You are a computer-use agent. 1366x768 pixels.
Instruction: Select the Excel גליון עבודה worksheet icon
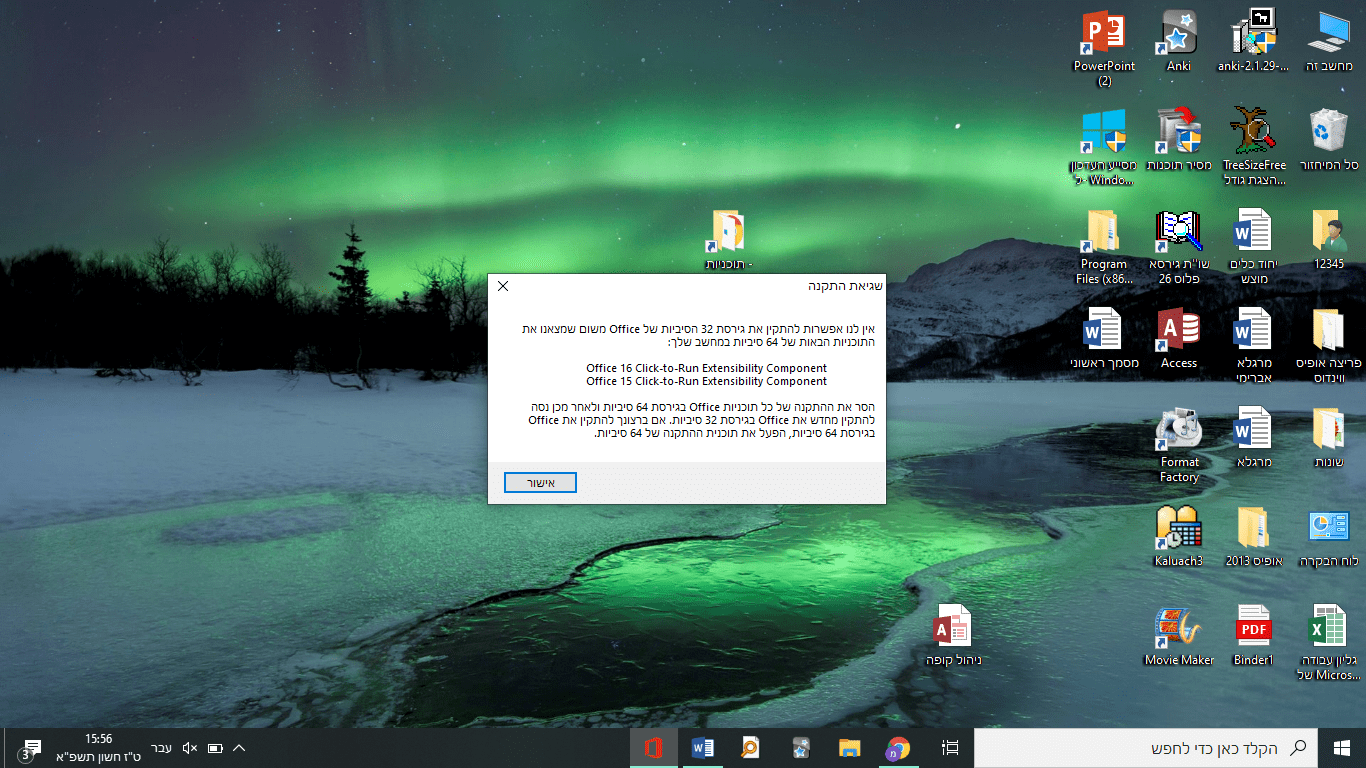tap(1329, 643)
